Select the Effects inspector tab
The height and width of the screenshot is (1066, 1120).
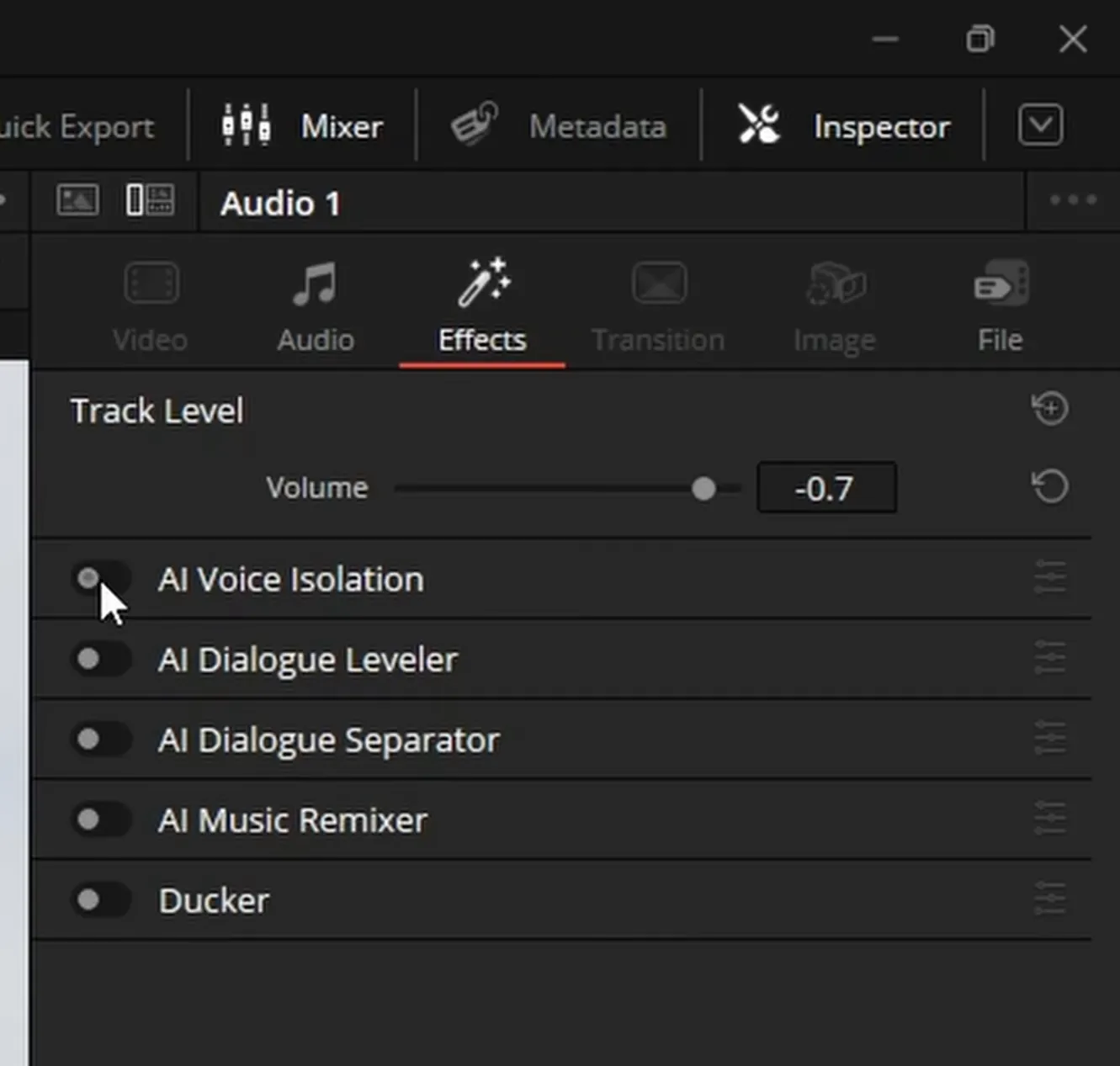[482, 306]
